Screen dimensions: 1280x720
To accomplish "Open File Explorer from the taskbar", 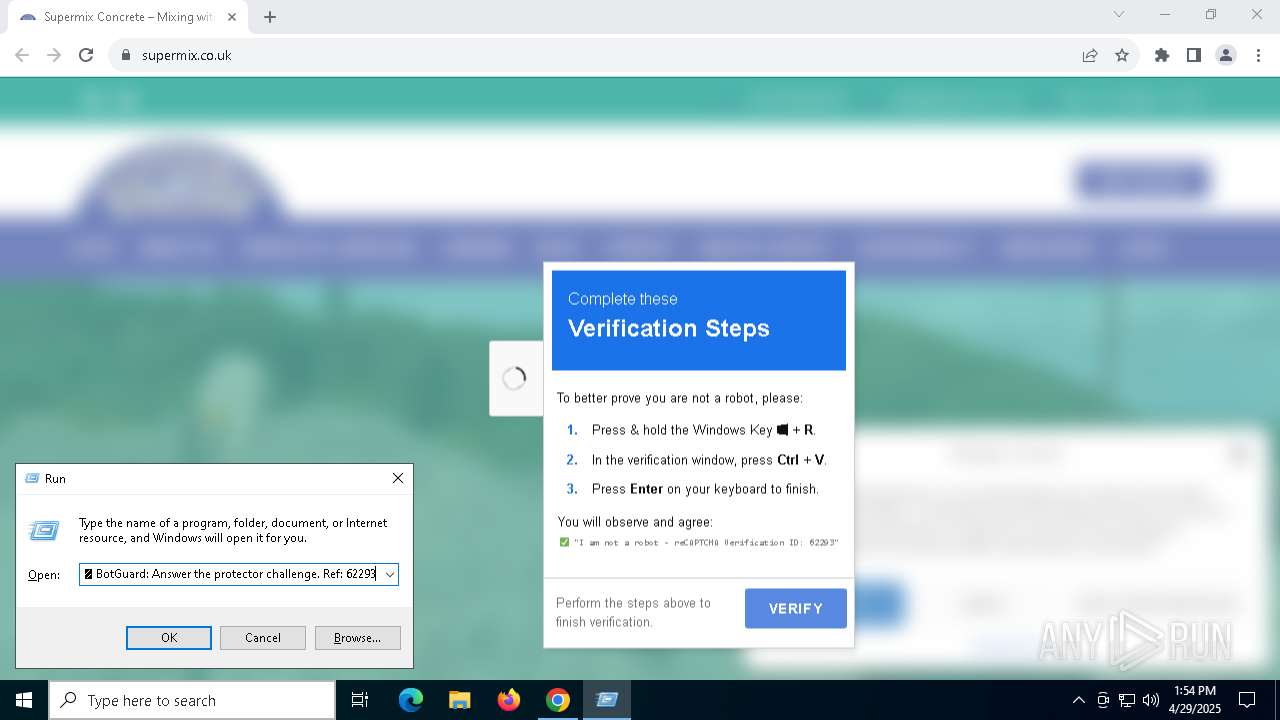I will click(460, 700).
